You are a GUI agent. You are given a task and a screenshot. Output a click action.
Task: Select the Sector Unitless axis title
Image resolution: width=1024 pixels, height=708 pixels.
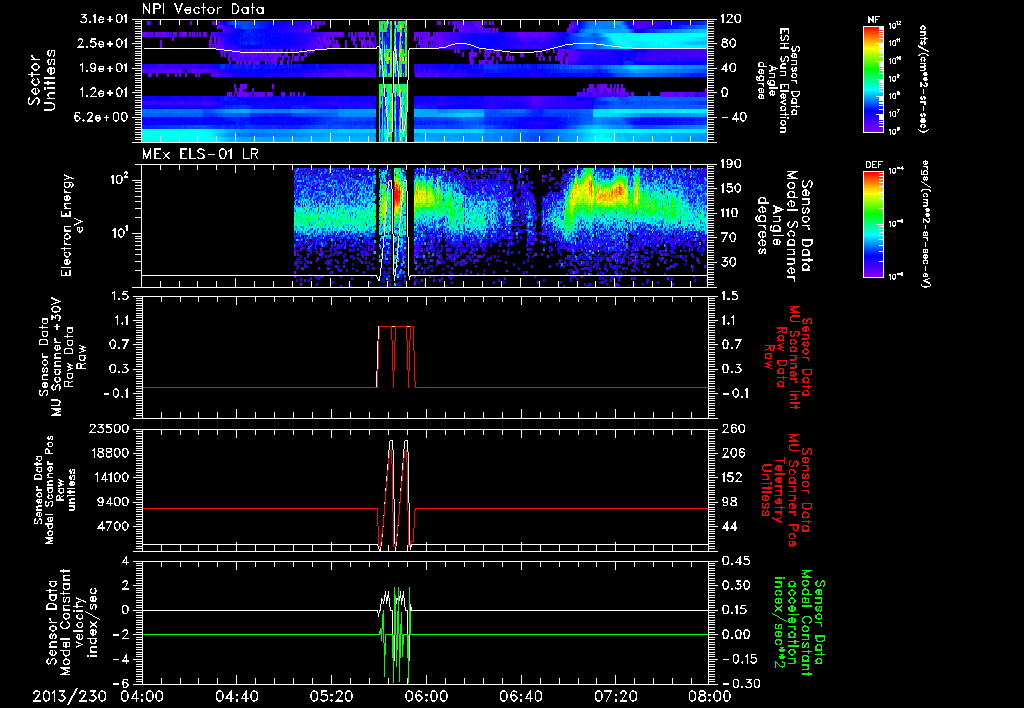point(42,80)
